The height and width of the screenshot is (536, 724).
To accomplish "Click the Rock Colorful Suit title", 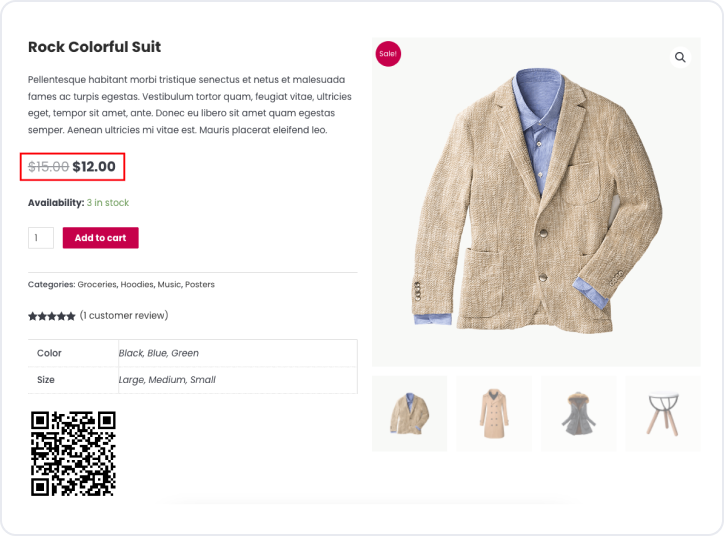I will click(94, 47).
